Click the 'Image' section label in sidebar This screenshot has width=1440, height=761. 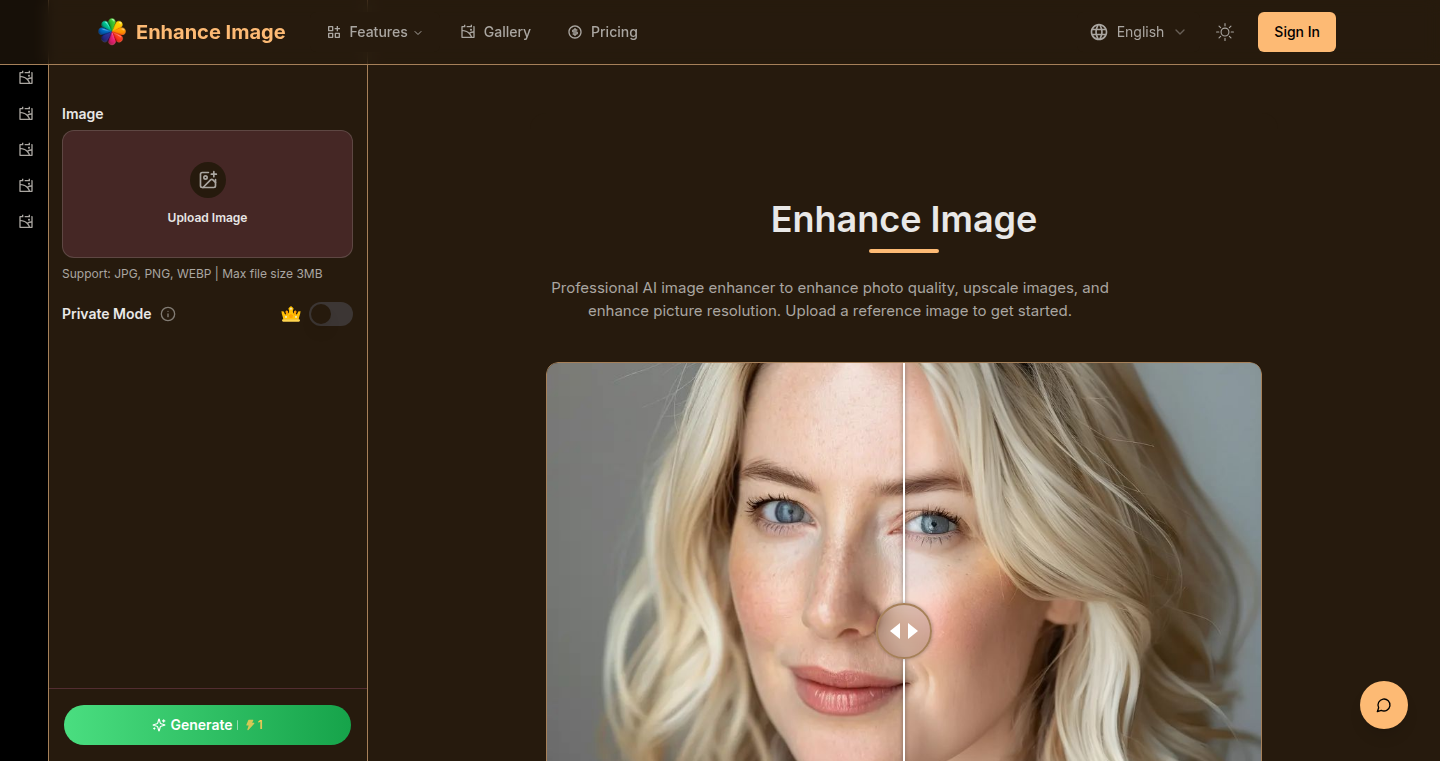tap(83, 114)
